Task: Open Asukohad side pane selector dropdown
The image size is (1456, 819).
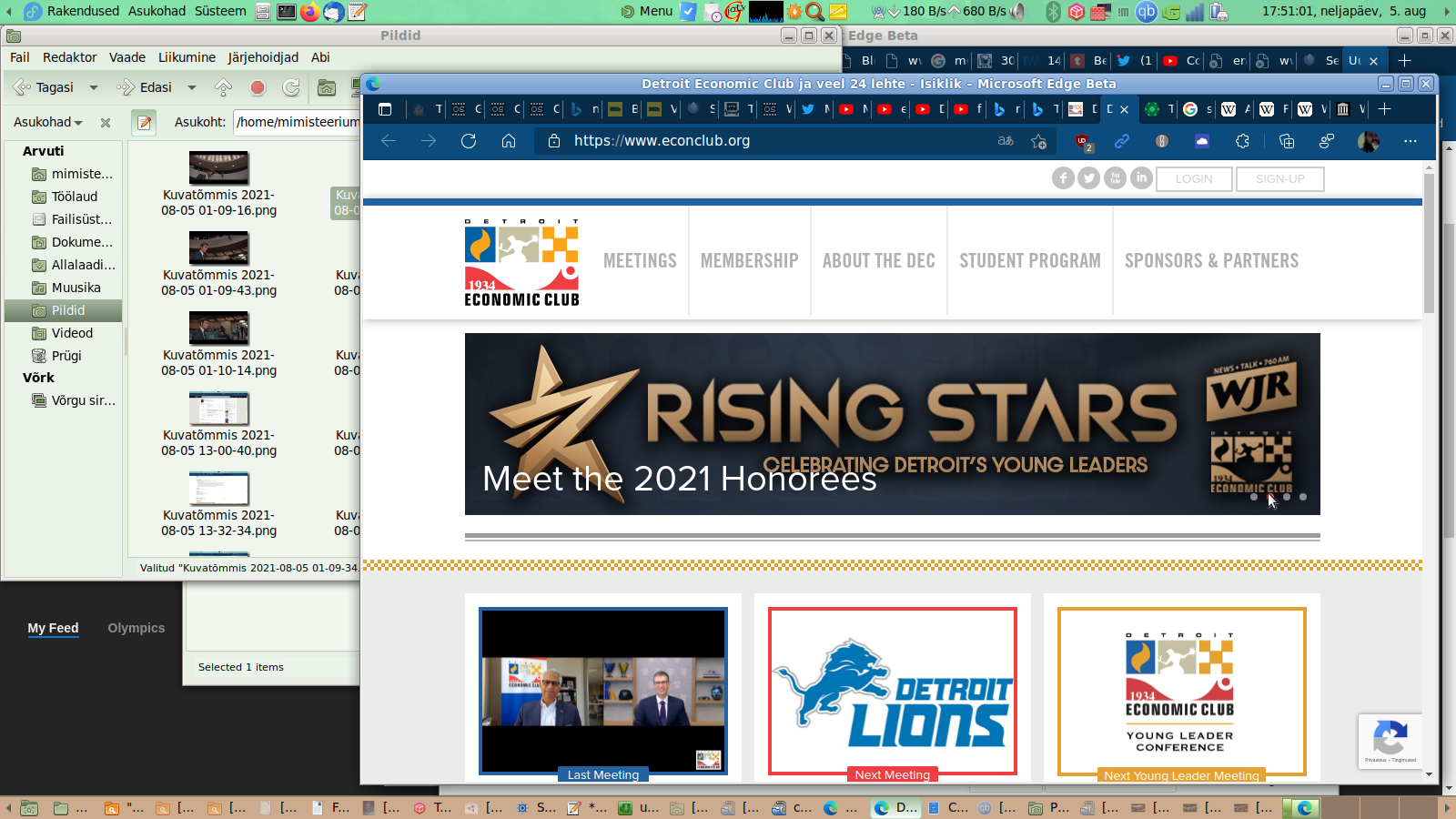Action: [48, 122]
